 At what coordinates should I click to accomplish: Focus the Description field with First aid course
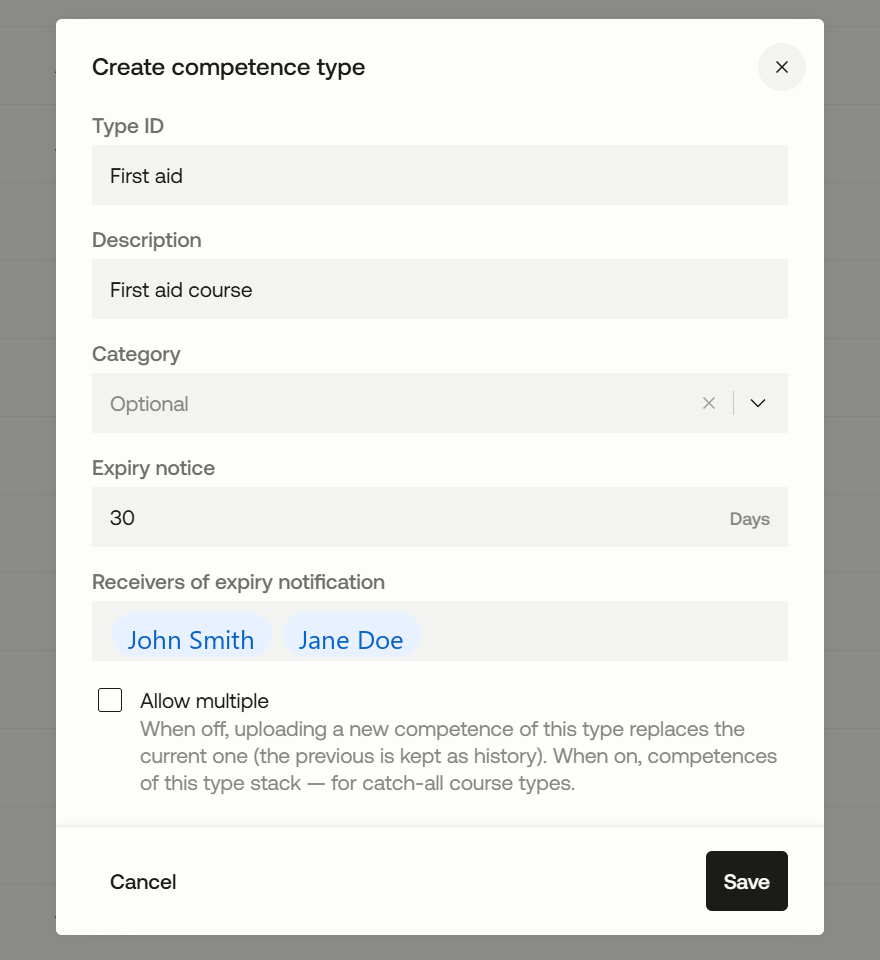(440, 289)
